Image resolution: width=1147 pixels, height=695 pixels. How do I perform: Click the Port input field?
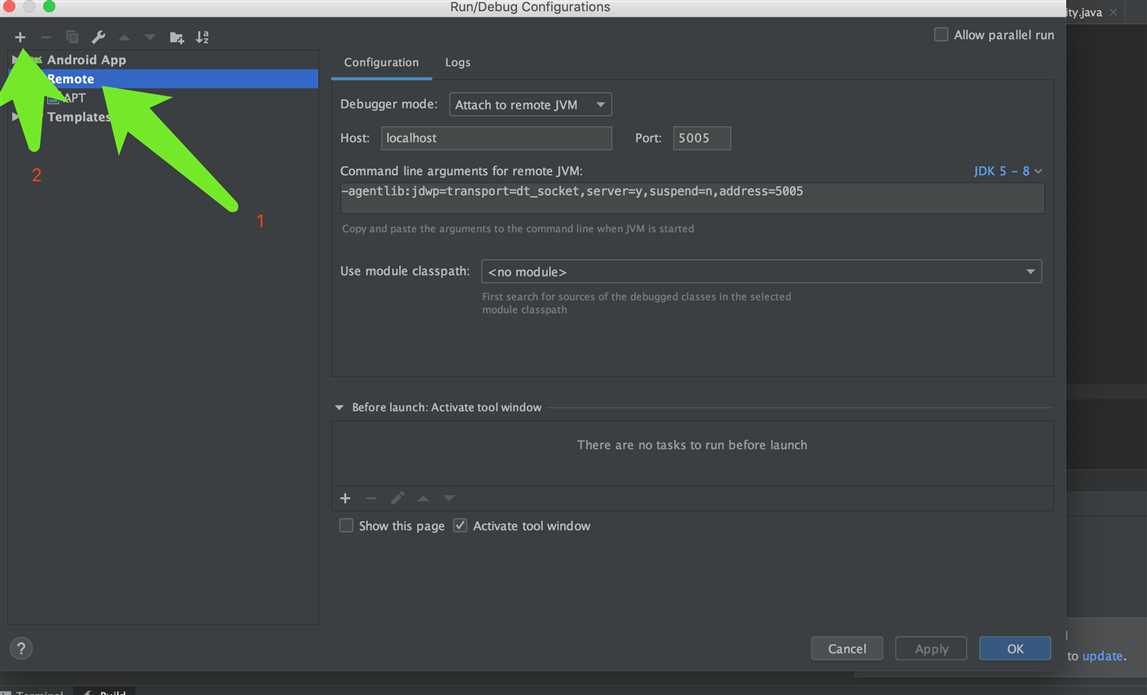702,138
